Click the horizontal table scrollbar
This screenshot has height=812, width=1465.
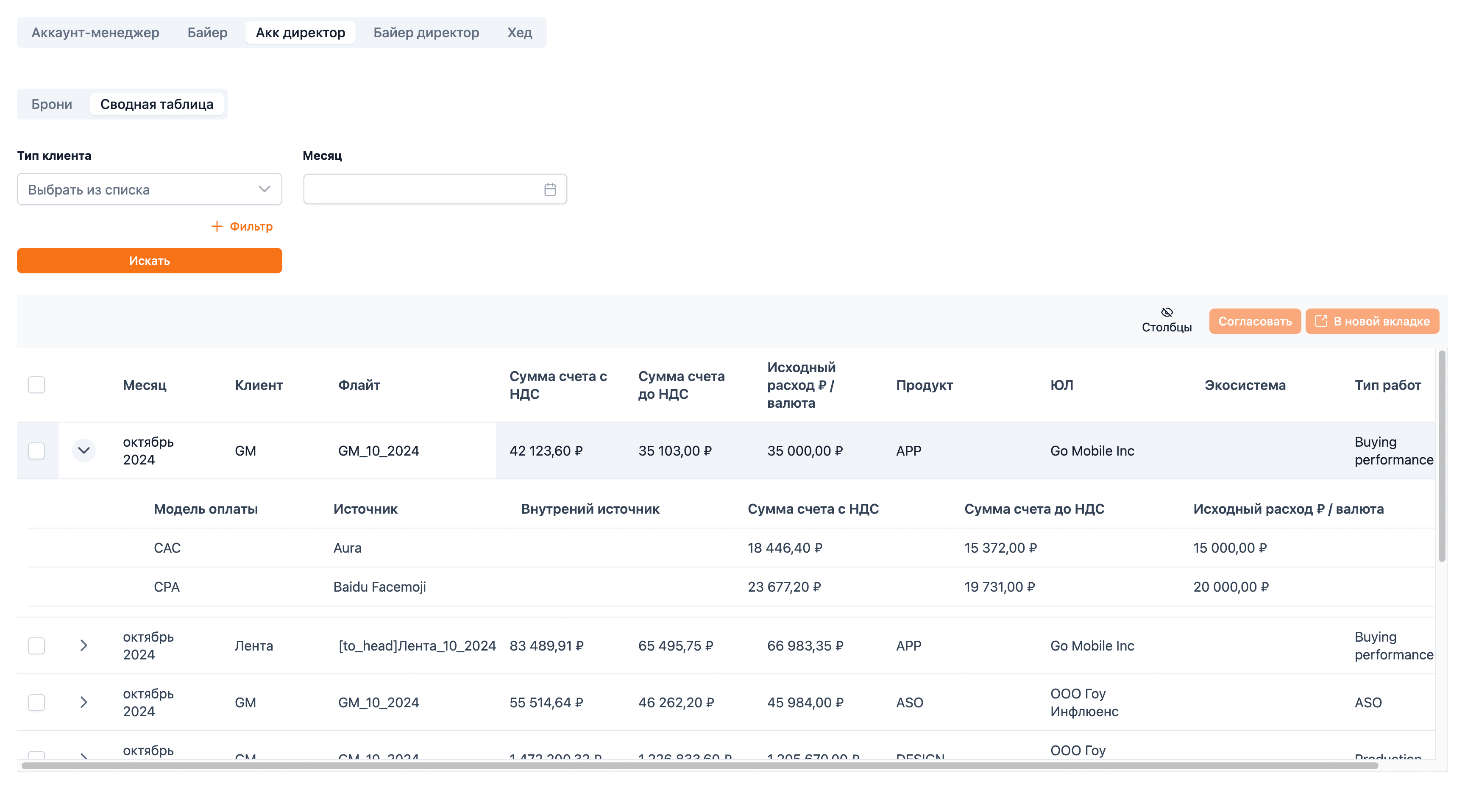tap(699, 765)
